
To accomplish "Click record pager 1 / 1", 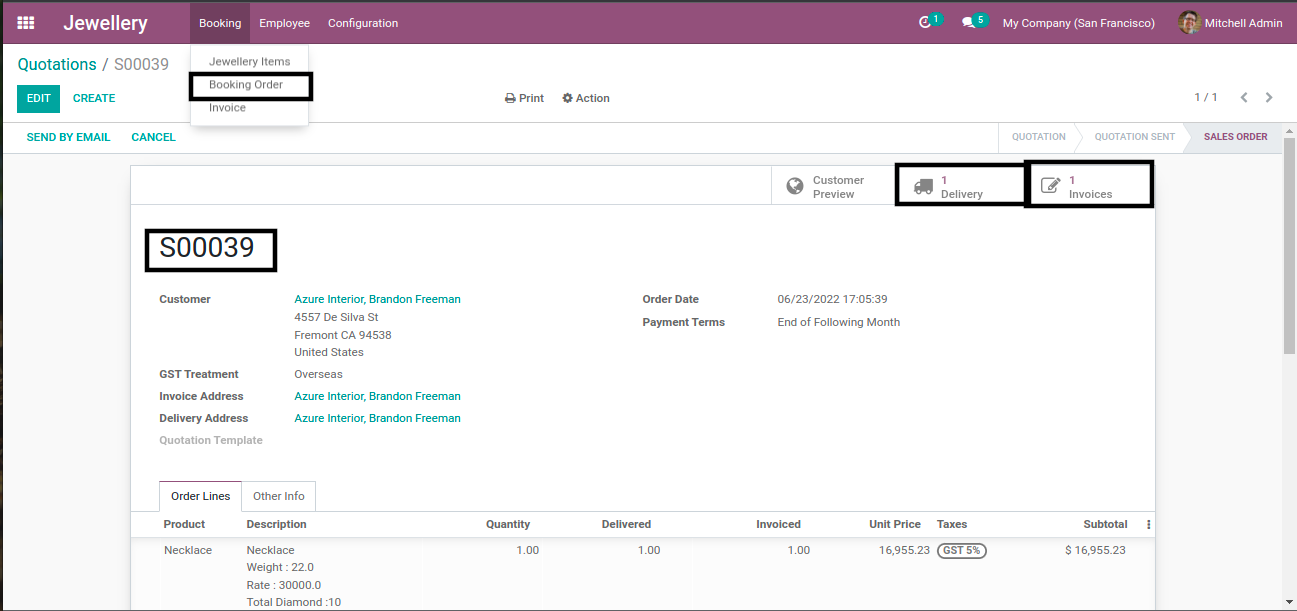I will [x=1206, y=98].
